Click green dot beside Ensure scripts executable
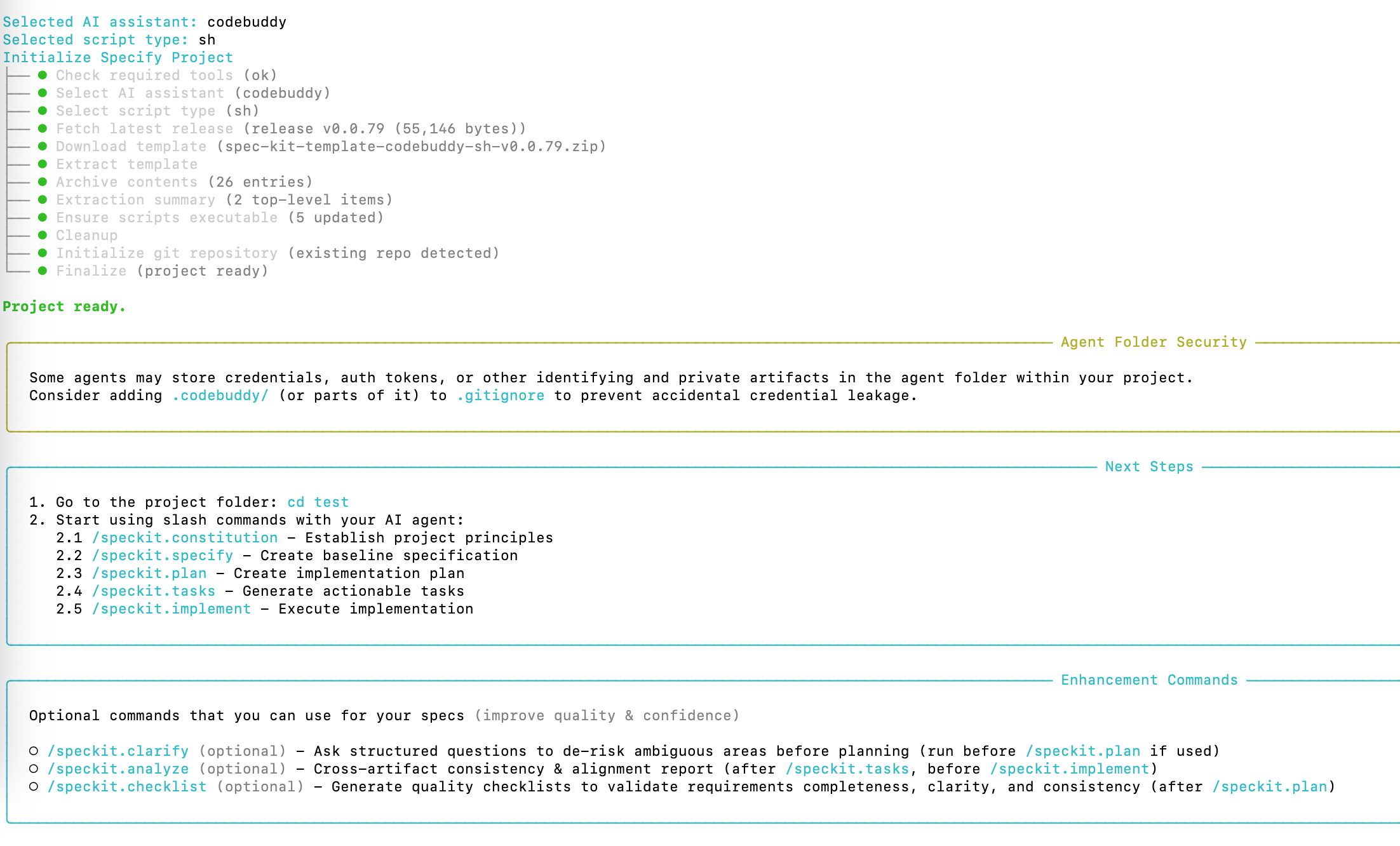 [x=43, y=217]
